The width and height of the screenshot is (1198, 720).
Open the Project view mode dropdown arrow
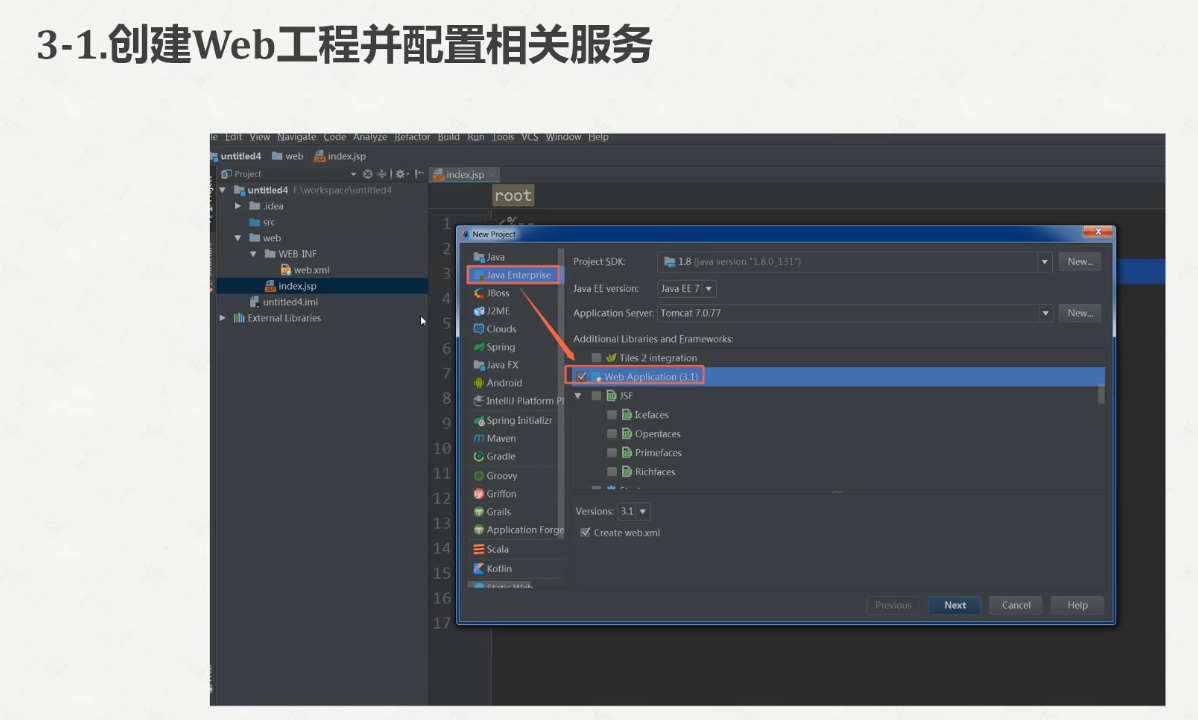click(353, 174)
